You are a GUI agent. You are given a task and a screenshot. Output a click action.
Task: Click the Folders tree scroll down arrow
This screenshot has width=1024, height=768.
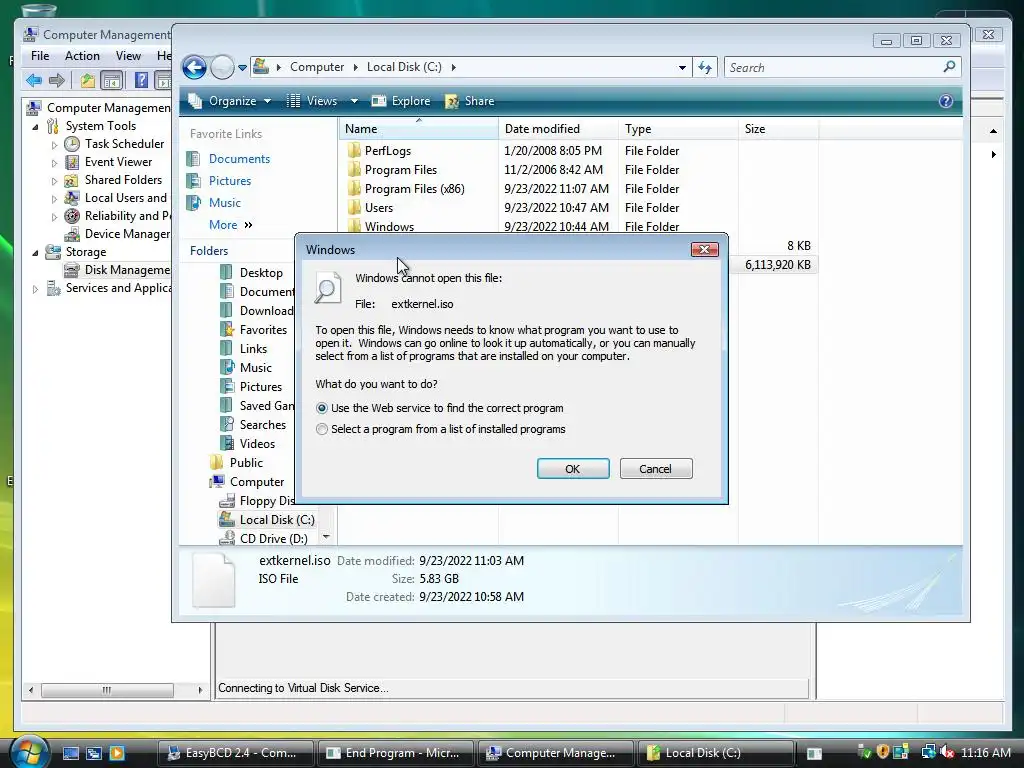[x=326, y=537]
